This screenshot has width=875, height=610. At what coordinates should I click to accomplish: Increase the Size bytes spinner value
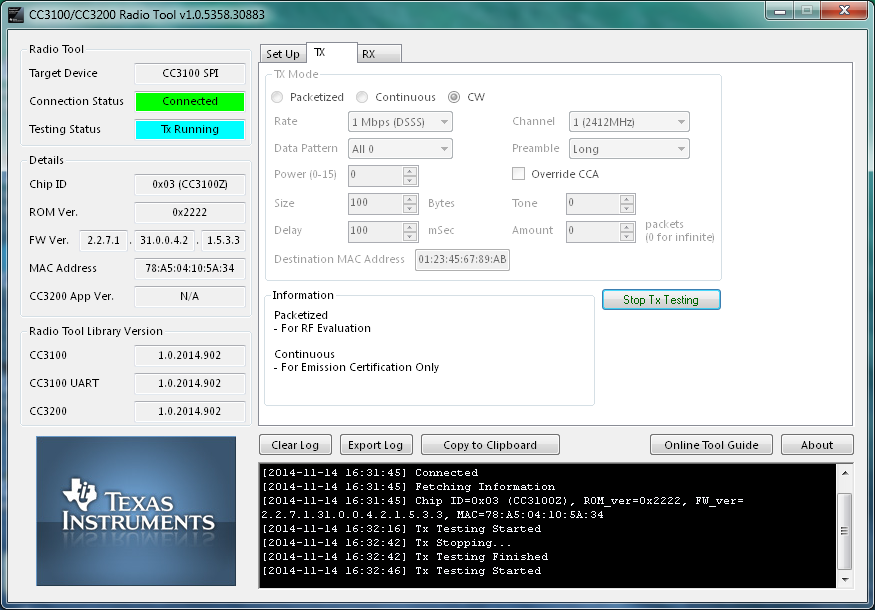410,199
